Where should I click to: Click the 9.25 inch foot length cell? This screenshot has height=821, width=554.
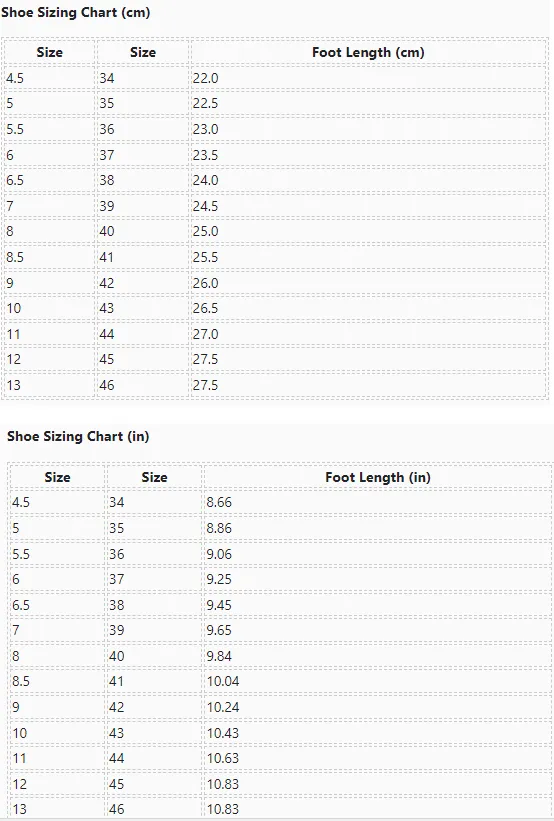tap(378, 579)
